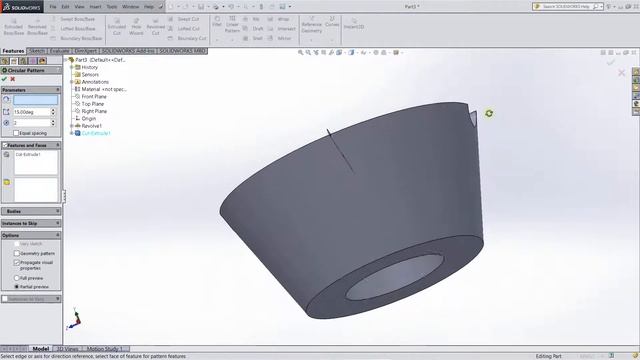Expand the Instances to Skip section
This screenshot has width=640, height=360.
tap(58, 224)
